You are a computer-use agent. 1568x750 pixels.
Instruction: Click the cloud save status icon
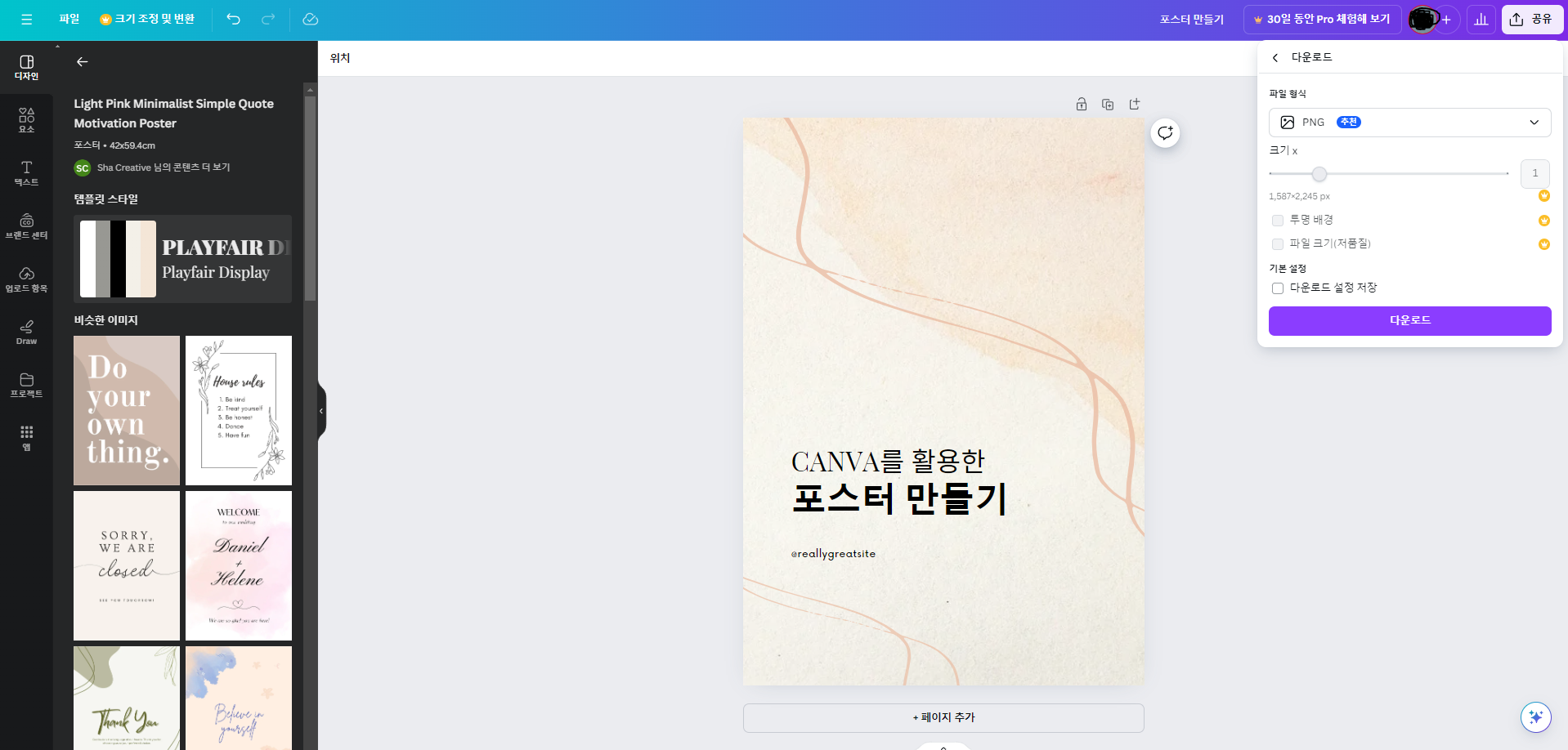pyautogui.click(x=310, y=19)
